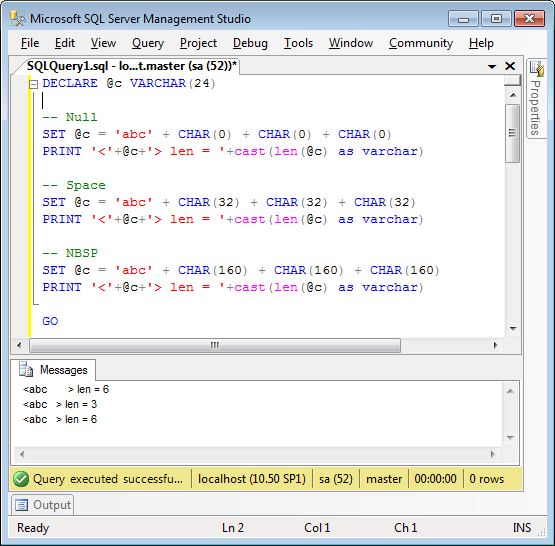Click 'Query executed successfu...' status text
This screenshot has height=546, width=555.
pos(108,479)
